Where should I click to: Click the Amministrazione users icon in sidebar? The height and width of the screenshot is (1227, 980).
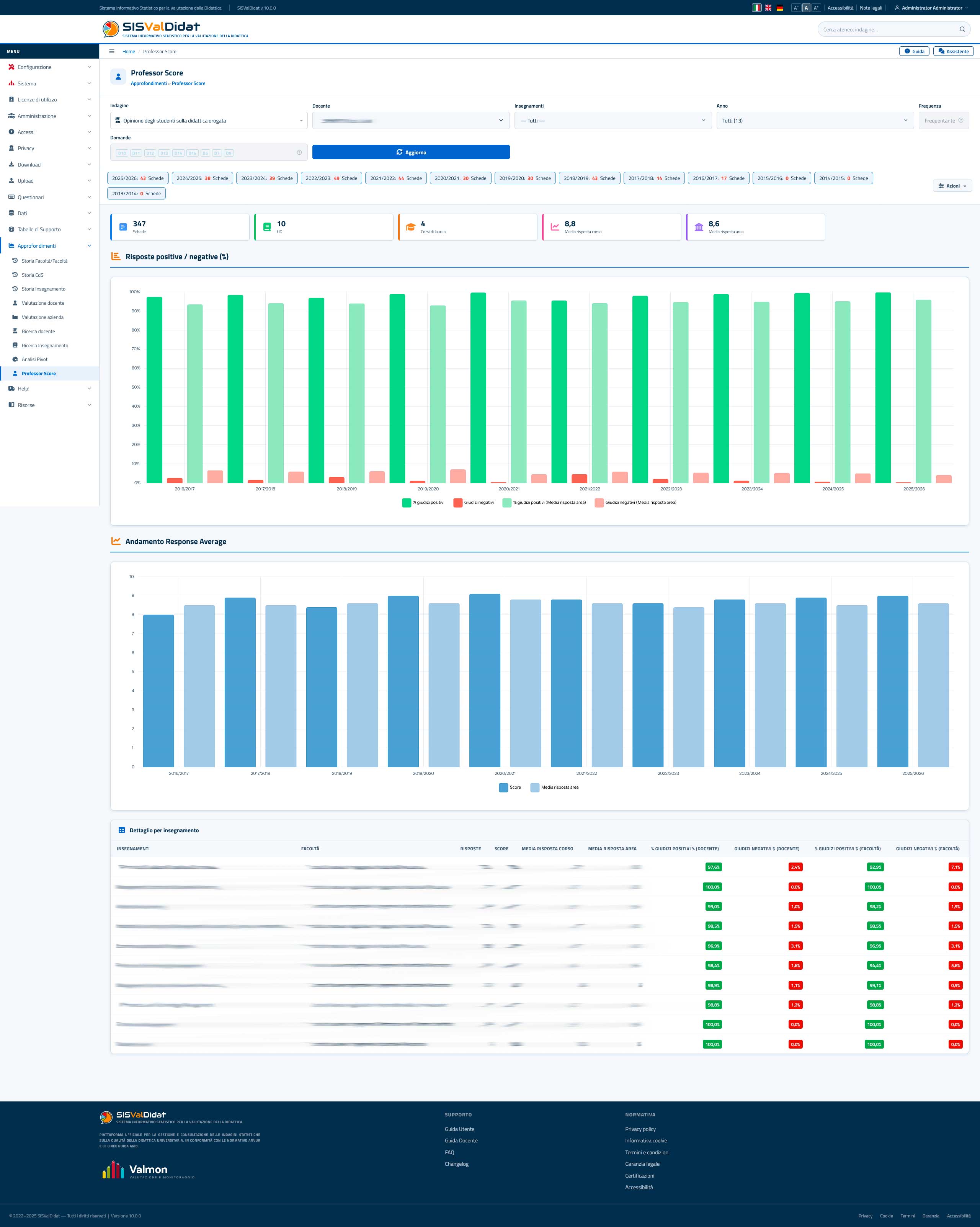(11, 116)
